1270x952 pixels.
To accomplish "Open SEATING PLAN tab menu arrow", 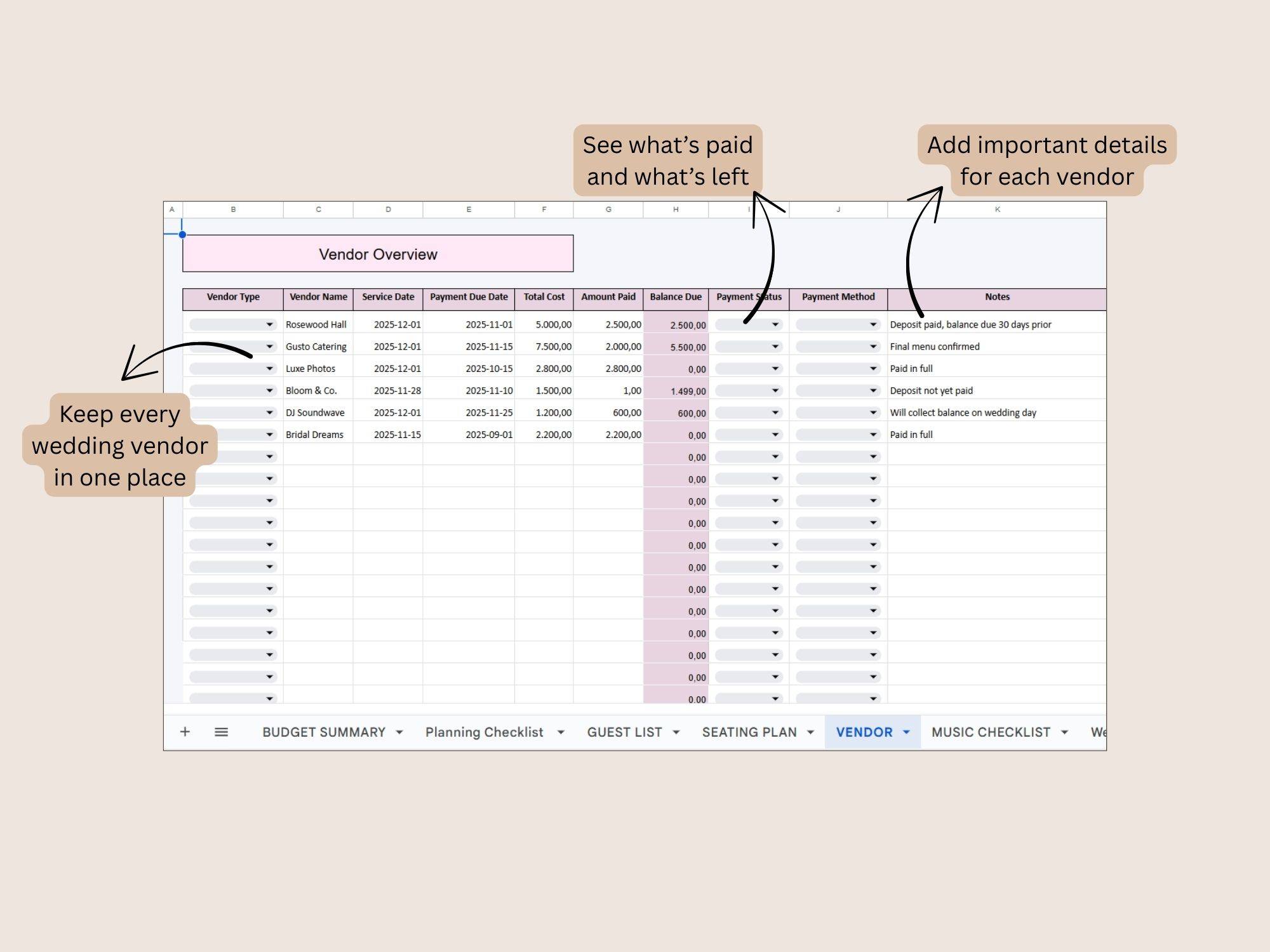I will pyautogui.click(x=811, y=732).
